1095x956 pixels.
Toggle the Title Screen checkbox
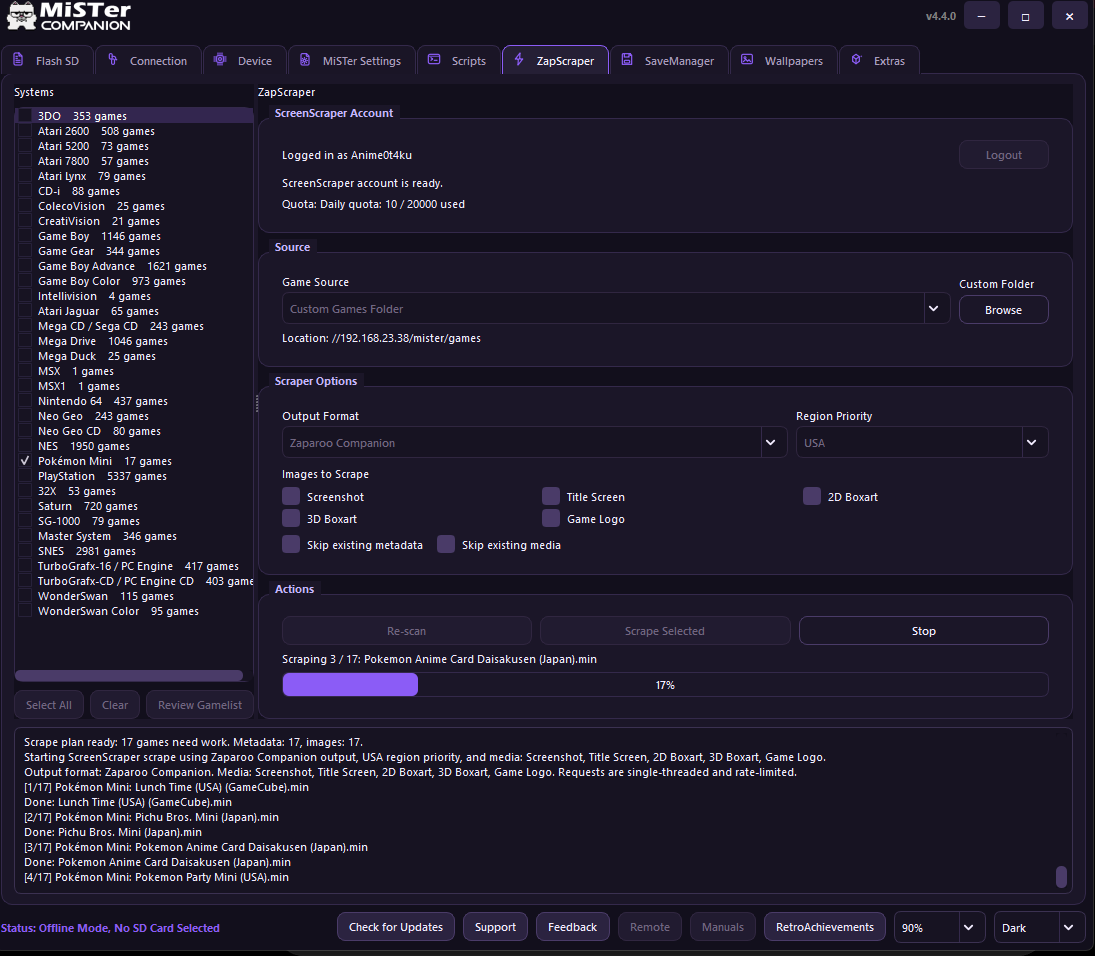pos(551,497)
